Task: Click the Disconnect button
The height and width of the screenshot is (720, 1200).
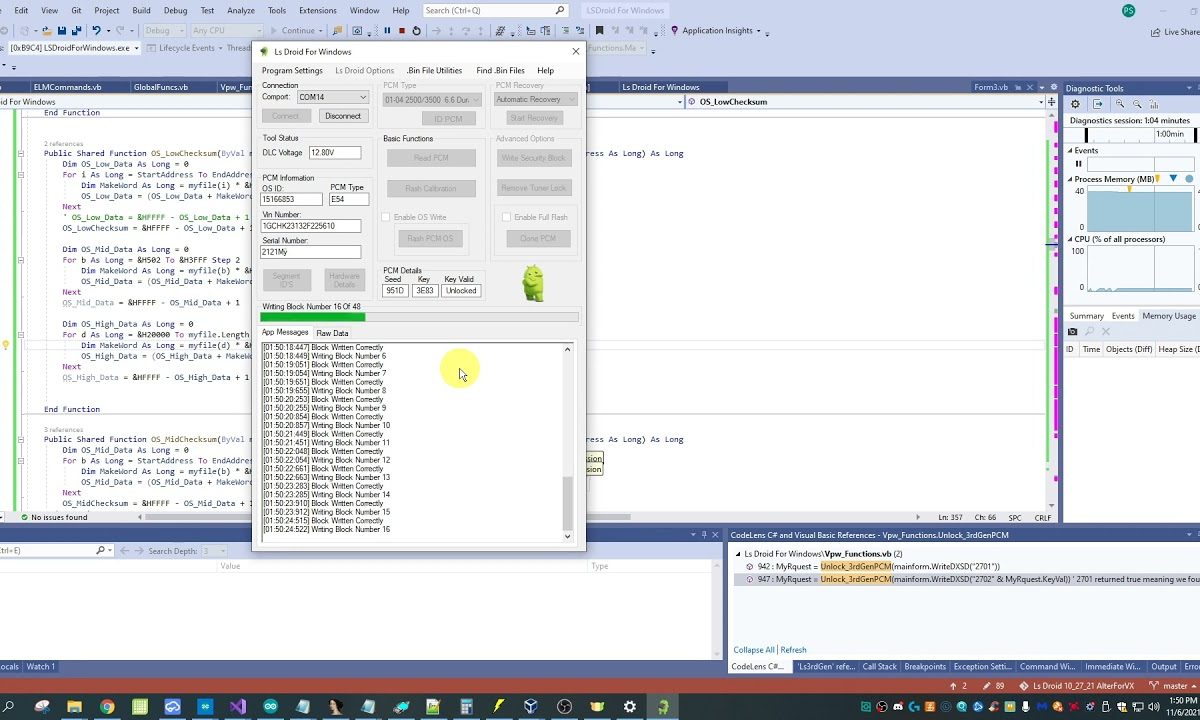Action: [342, 116]
